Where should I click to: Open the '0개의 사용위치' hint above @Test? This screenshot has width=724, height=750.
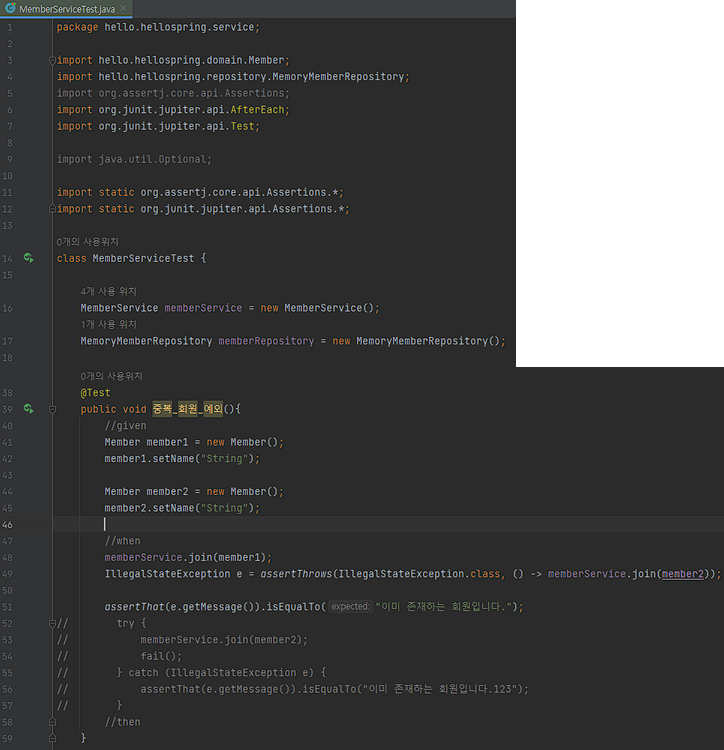tap(111, 376)
